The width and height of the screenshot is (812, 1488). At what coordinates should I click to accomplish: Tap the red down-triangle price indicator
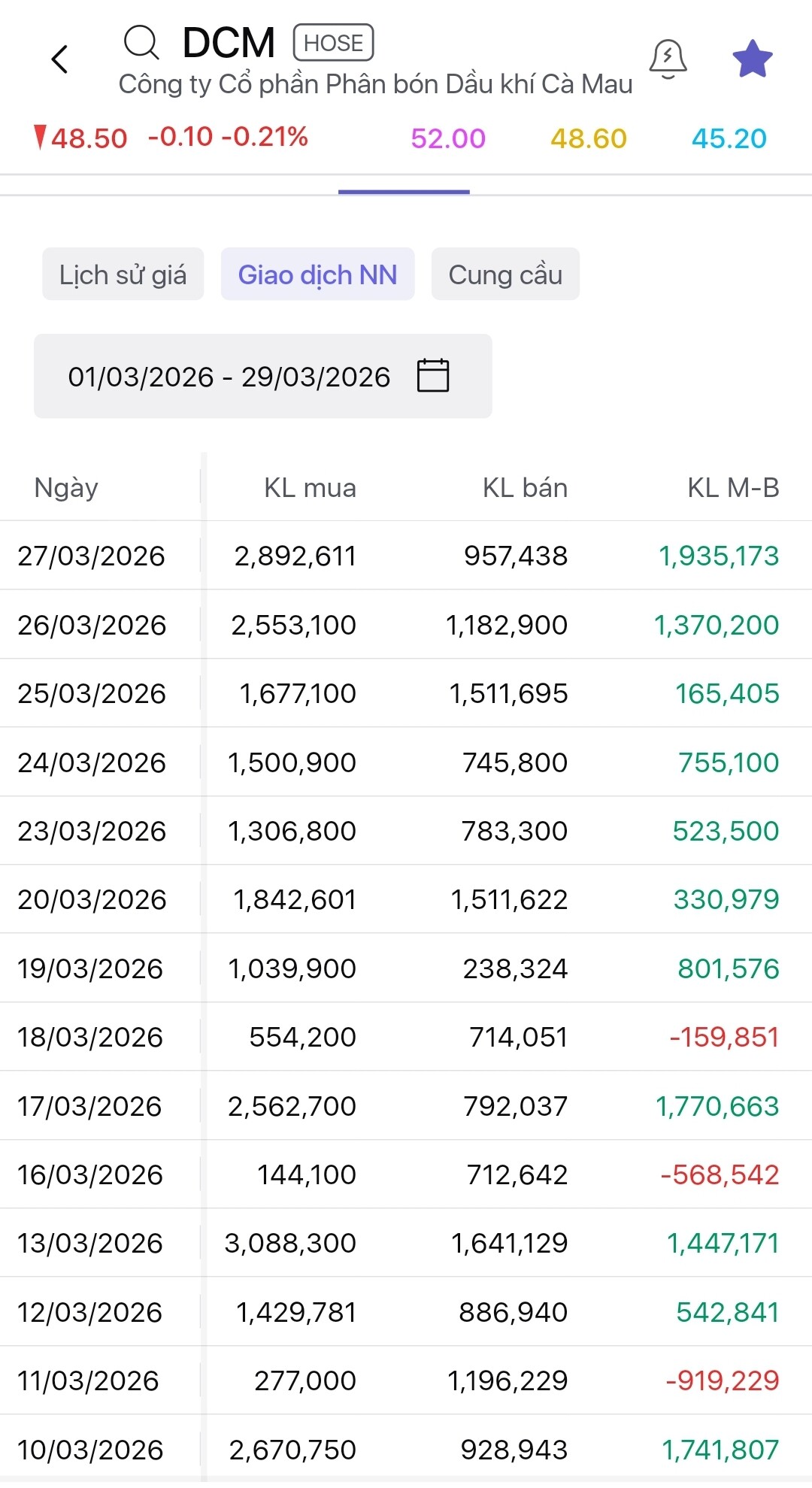coord(41,138)
